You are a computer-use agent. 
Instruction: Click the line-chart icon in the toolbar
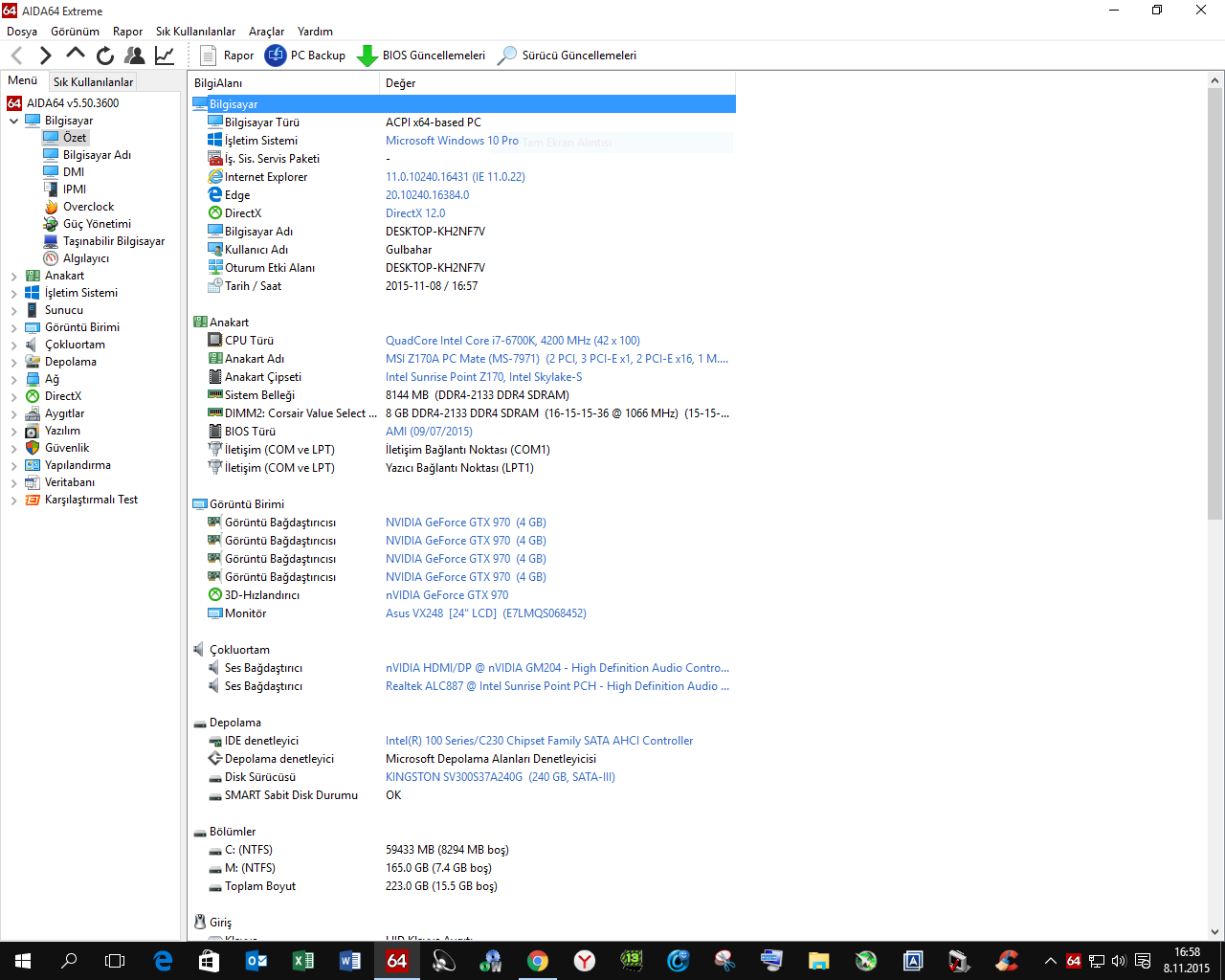coord(165,56)
